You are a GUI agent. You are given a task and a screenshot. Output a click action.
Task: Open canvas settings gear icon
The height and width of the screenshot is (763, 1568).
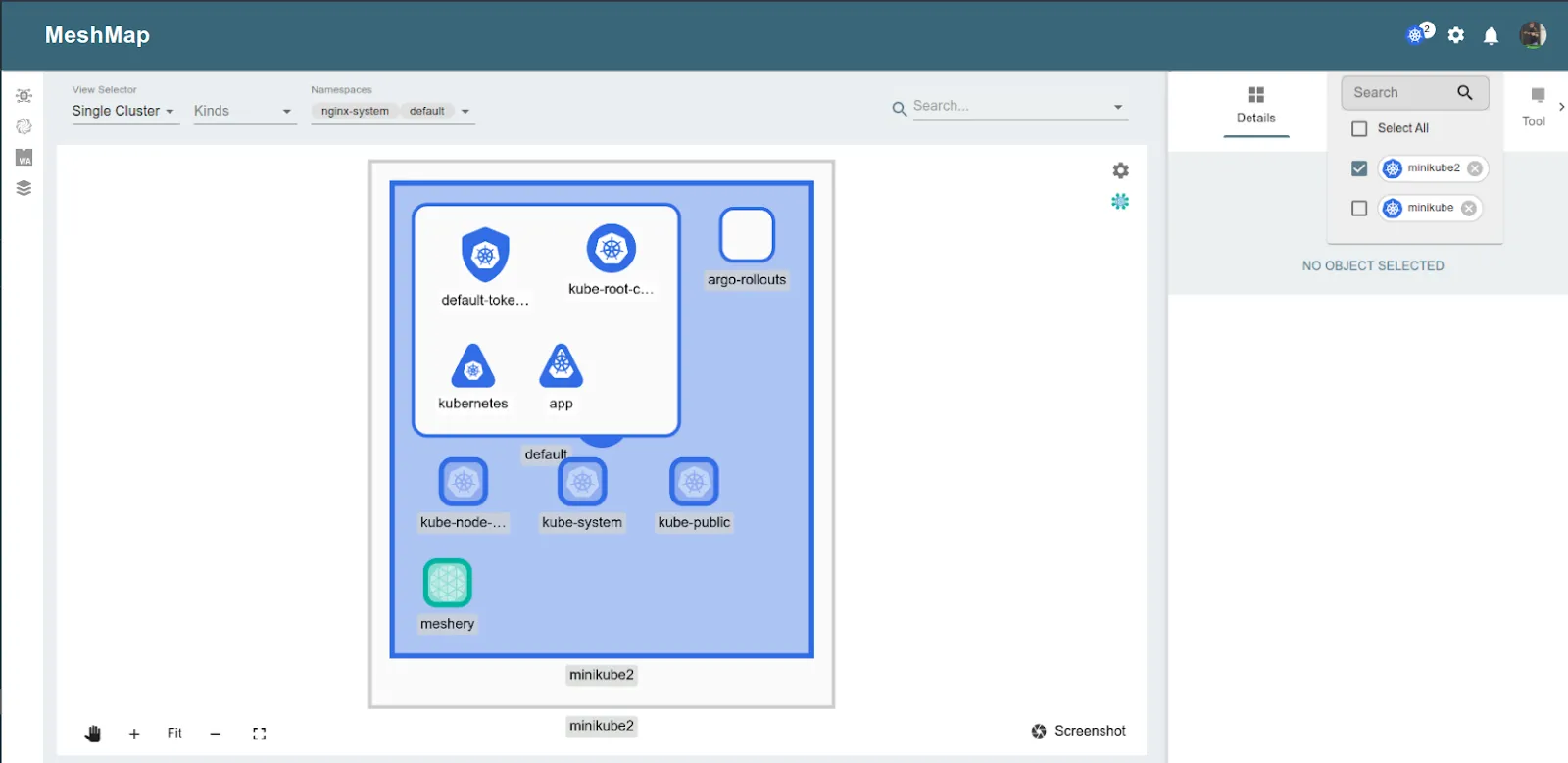(1120, 170)
